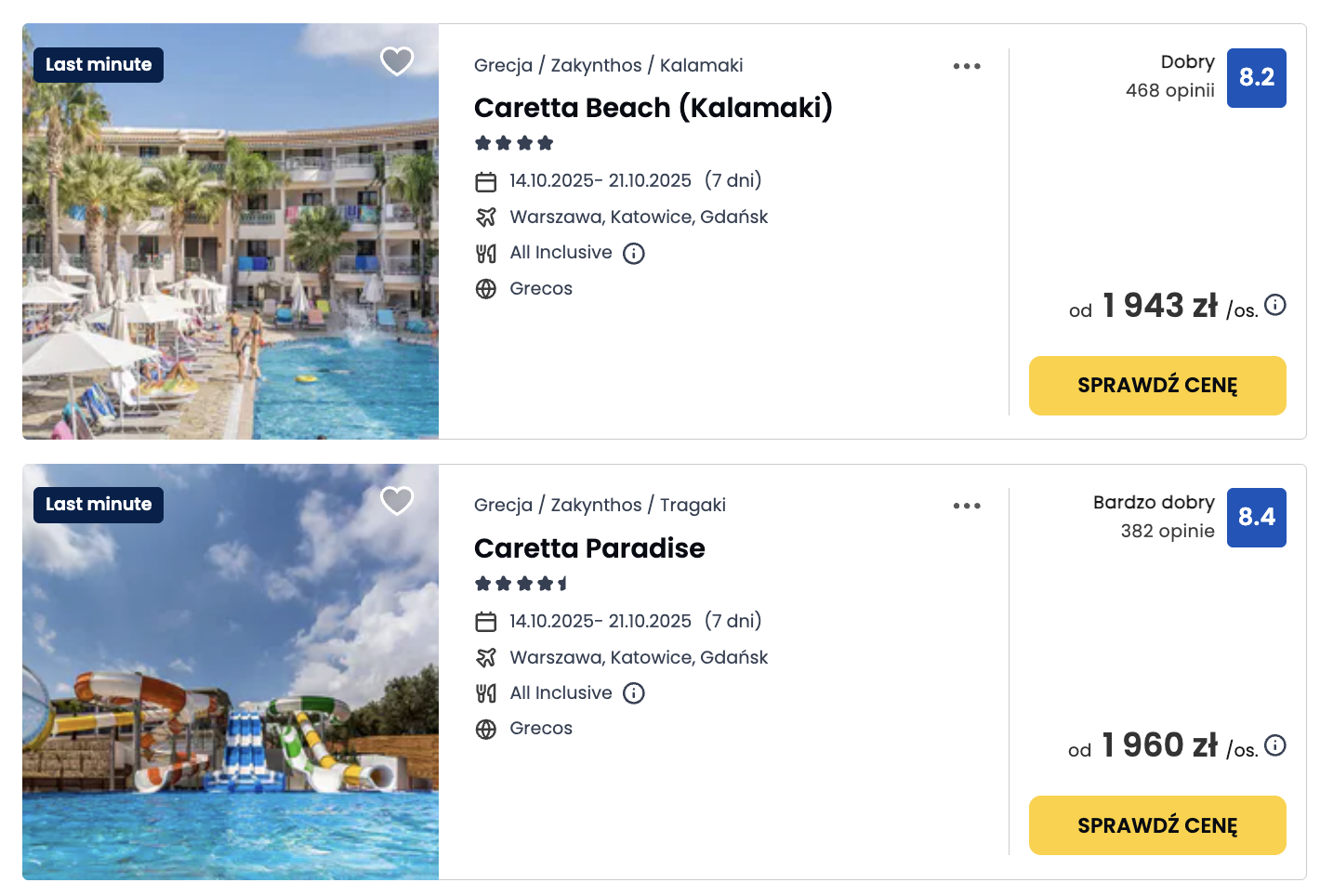Expand options via the calendar icon on Caretta Paradise

pos(486,621)
